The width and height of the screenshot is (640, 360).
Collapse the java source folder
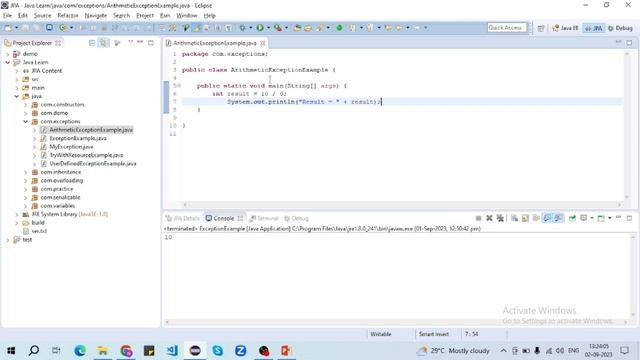coord(16,96)
